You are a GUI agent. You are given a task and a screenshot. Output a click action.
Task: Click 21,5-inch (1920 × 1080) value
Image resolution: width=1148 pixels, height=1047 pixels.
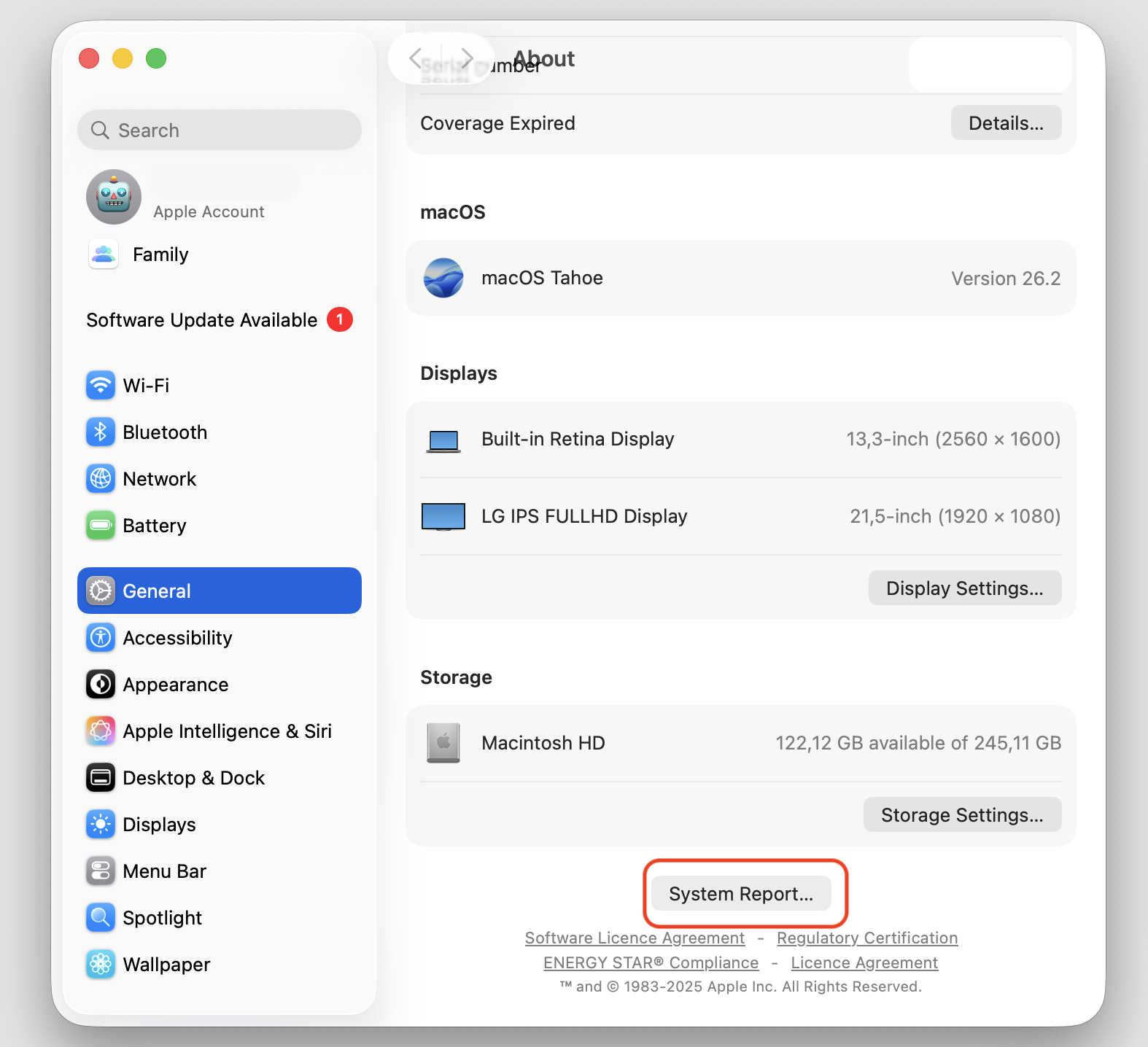955,516
